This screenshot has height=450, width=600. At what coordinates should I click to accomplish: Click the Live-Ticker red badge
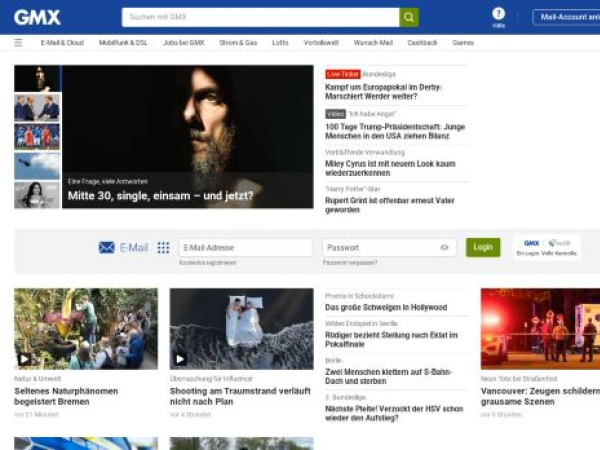[x=343, y=74]
